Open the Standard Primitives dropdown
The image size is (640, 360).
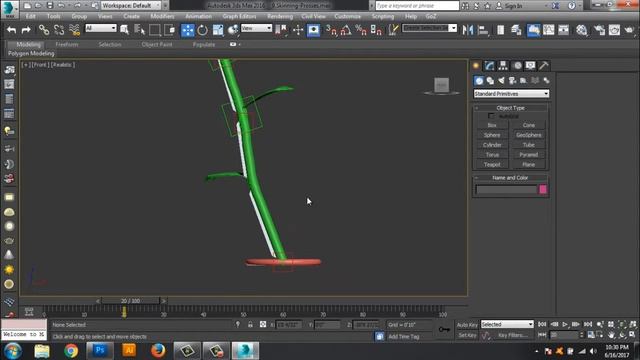pyautogui.click(x=511, y=93)
